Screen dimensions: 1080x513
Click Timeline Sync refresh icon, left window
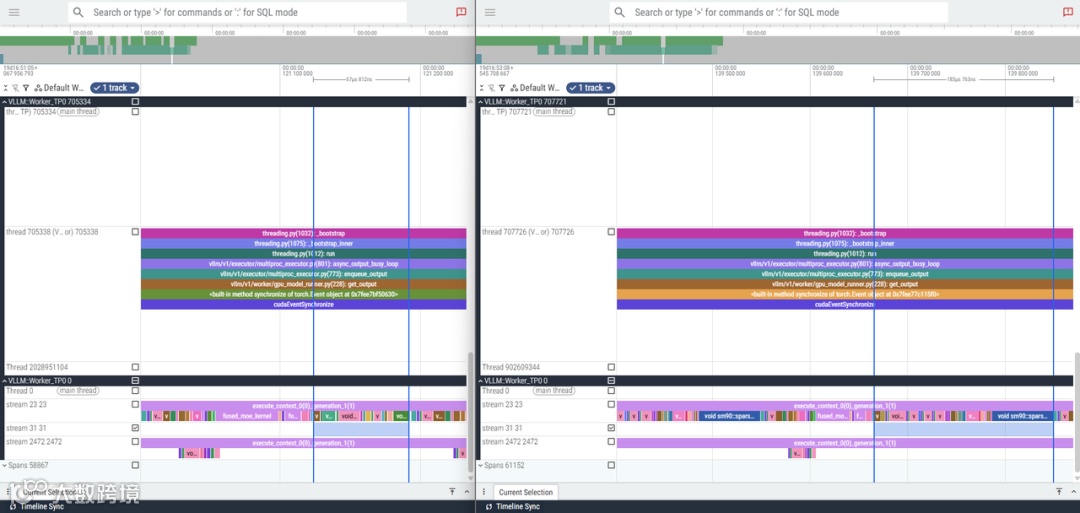tap(13, 507)
